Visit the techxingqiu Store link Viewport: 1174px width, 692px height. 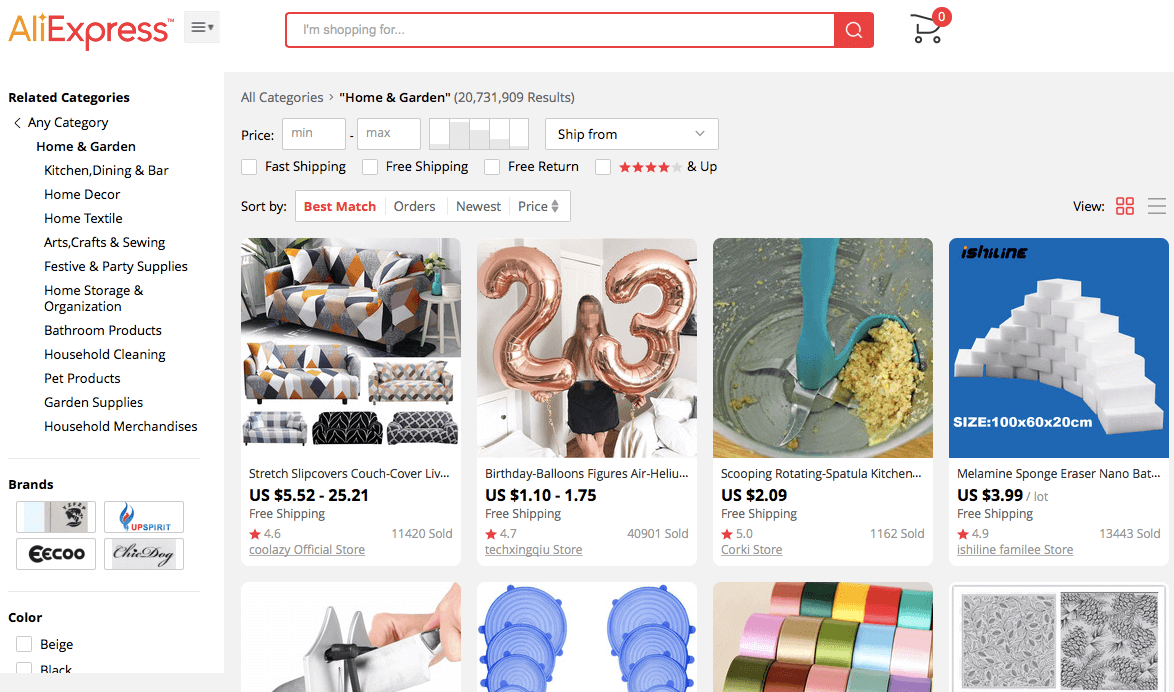[x=533, y=550]
